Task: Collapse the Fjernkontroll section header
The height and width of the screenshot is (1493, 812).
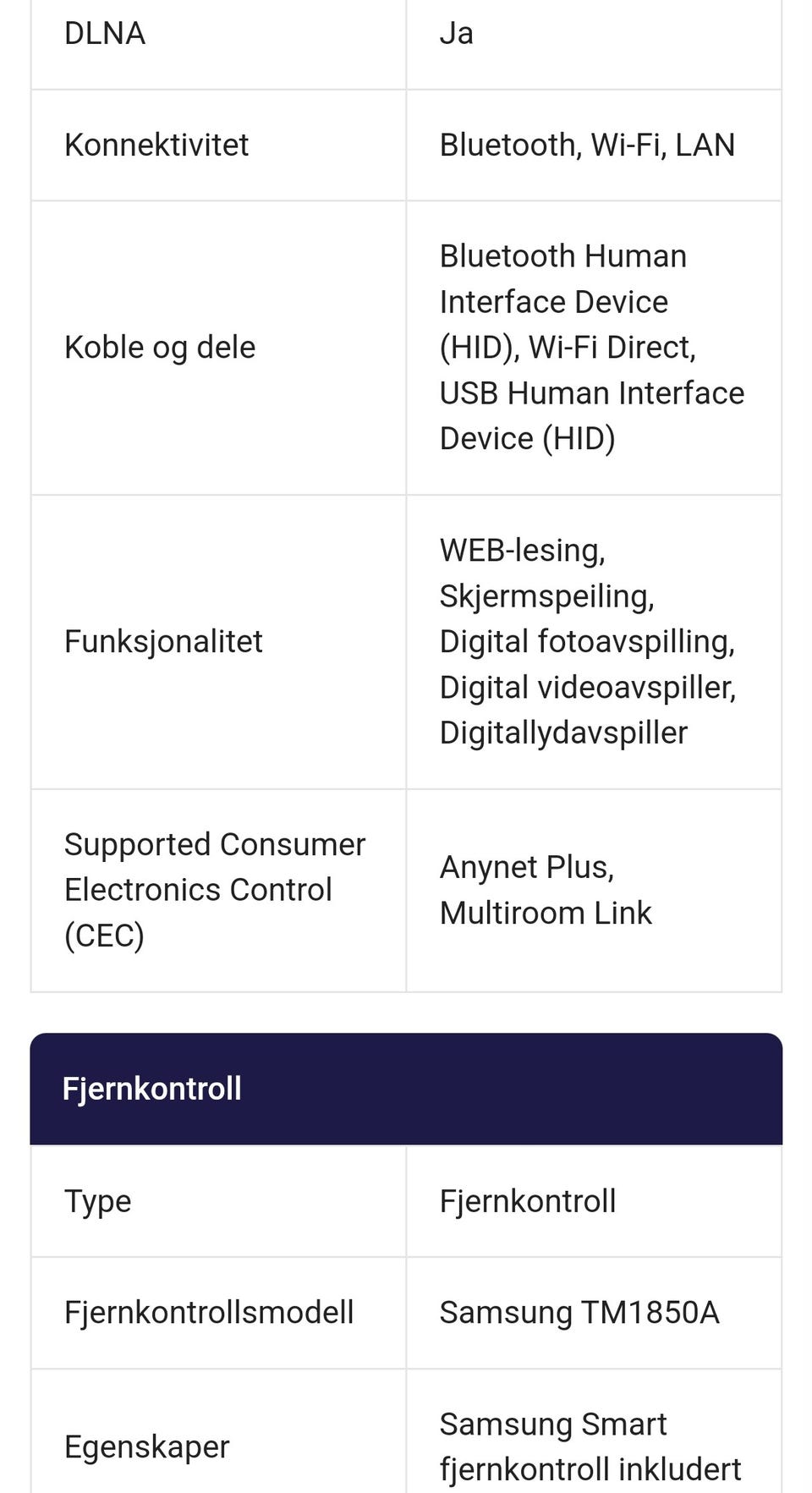Action: (x=406, y=1089)
